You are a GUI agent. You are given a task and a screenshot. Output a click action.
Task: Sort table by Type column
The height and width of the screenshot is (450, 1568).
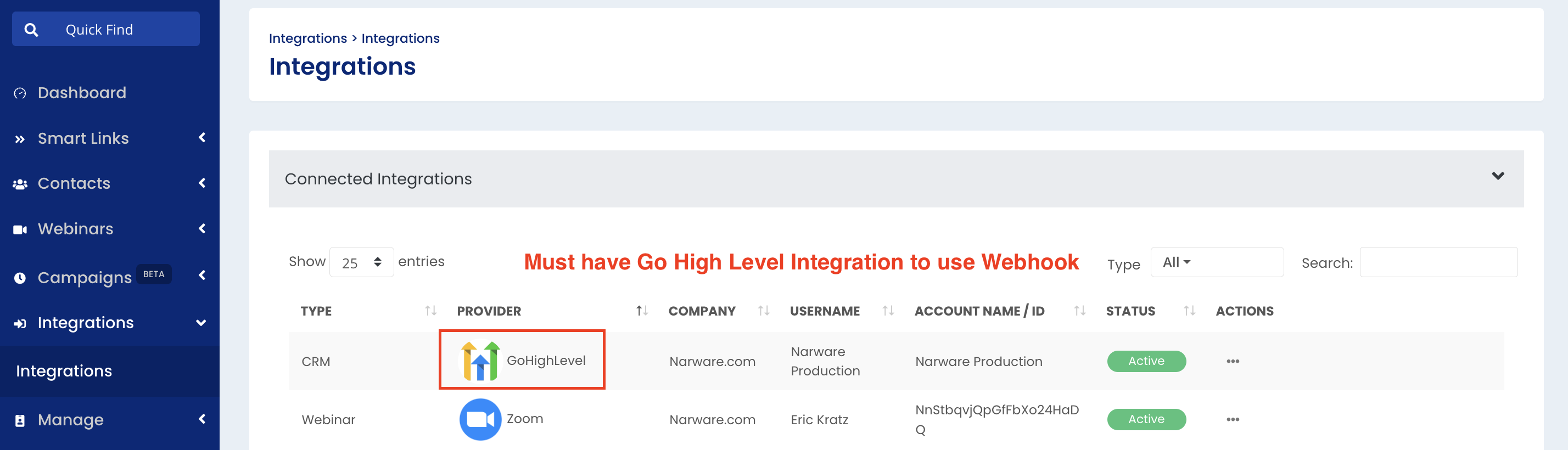pyautogui.click(x=430, y=311)
